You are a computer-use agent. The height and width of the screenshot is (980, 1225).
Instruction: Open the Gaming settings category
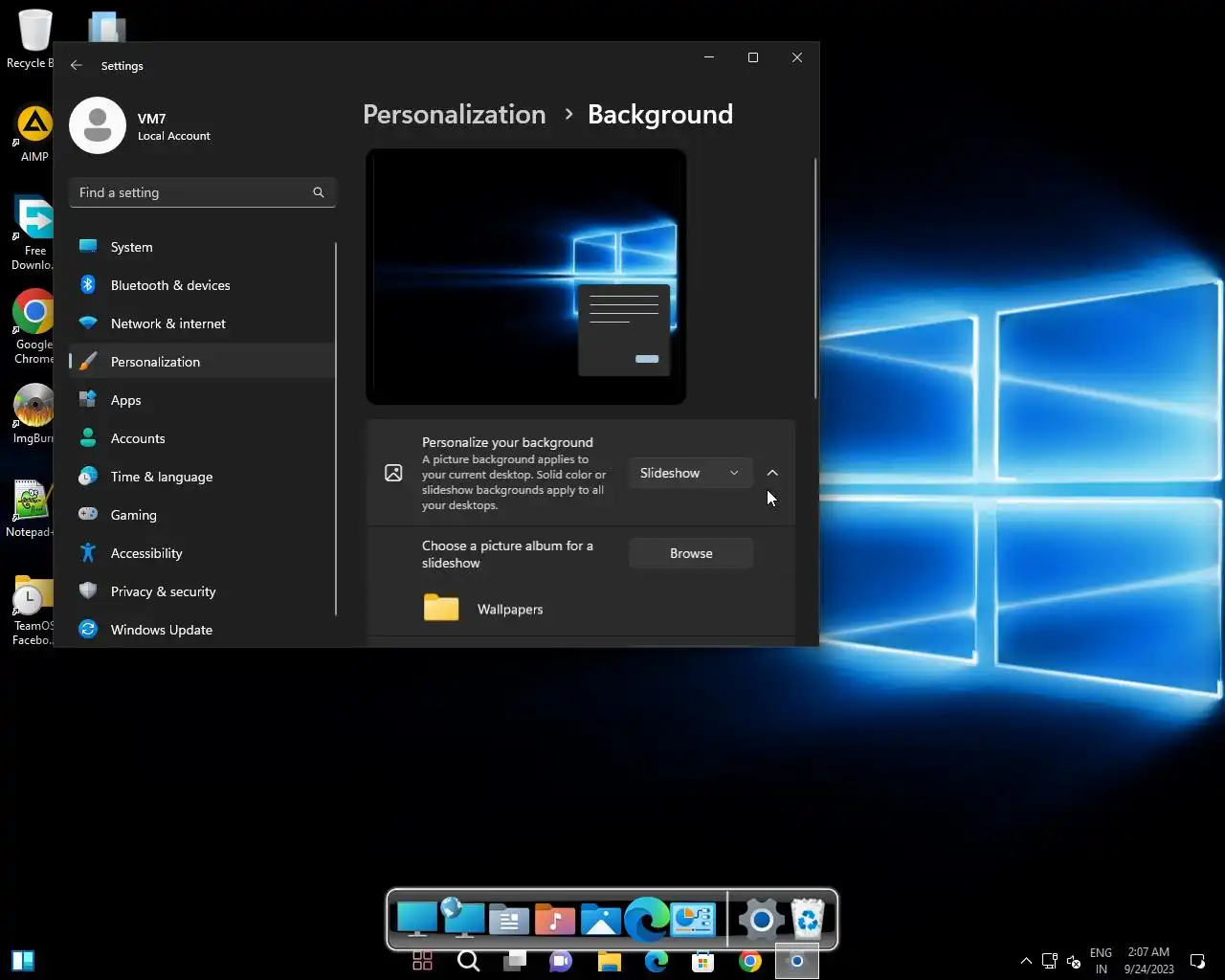click(x=202, y=515)
